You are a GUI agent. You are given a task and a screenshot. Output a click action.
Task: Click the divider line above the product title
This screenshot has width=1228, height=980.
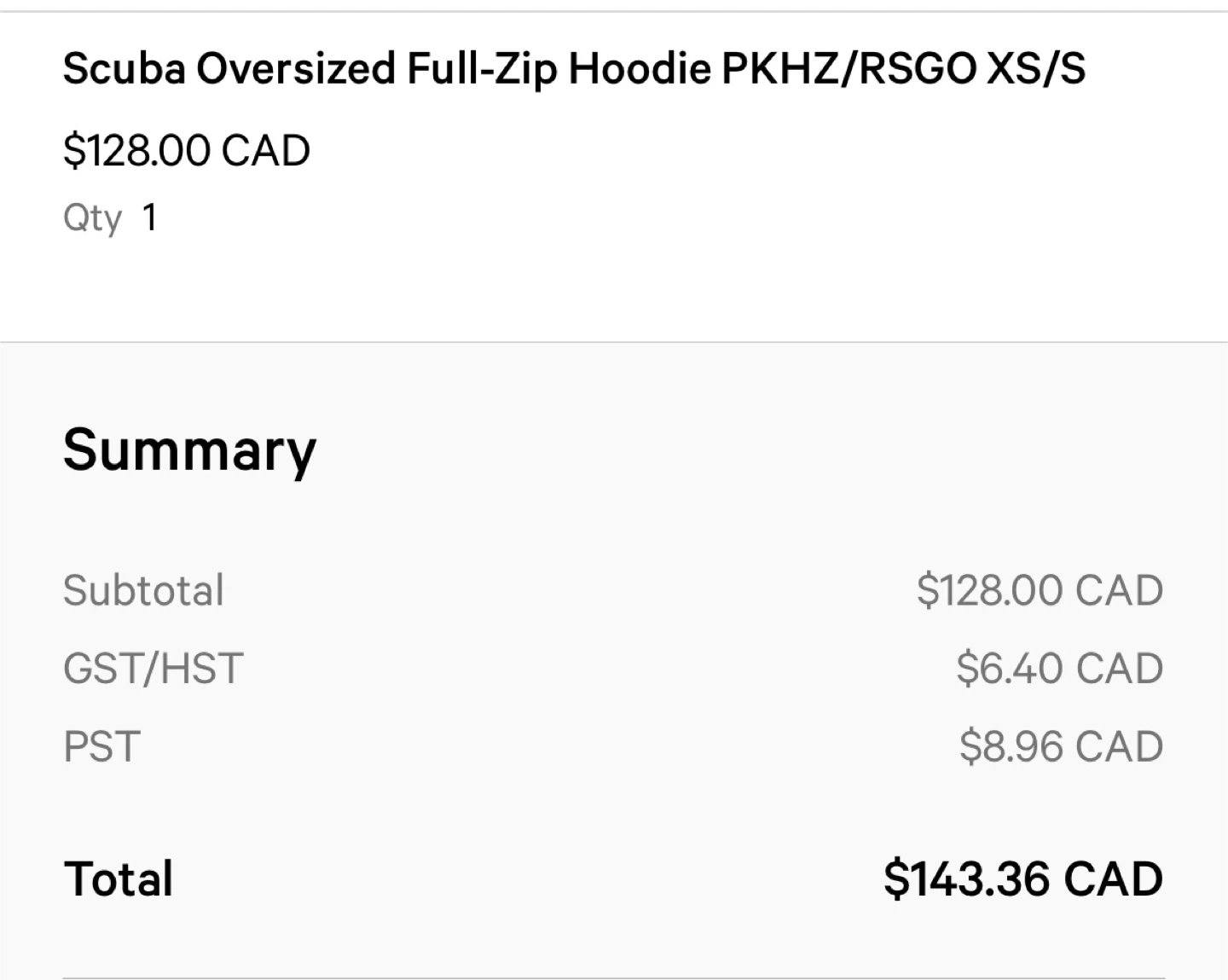pos(614,11)
